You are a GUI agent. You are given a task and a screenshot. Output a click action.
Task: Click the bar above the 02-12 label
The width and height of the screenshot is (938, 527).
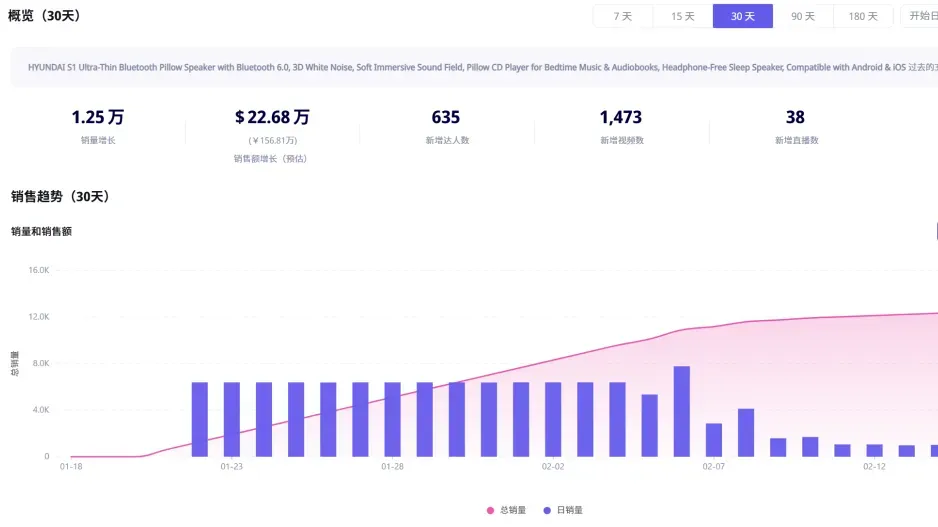point(875,450)
